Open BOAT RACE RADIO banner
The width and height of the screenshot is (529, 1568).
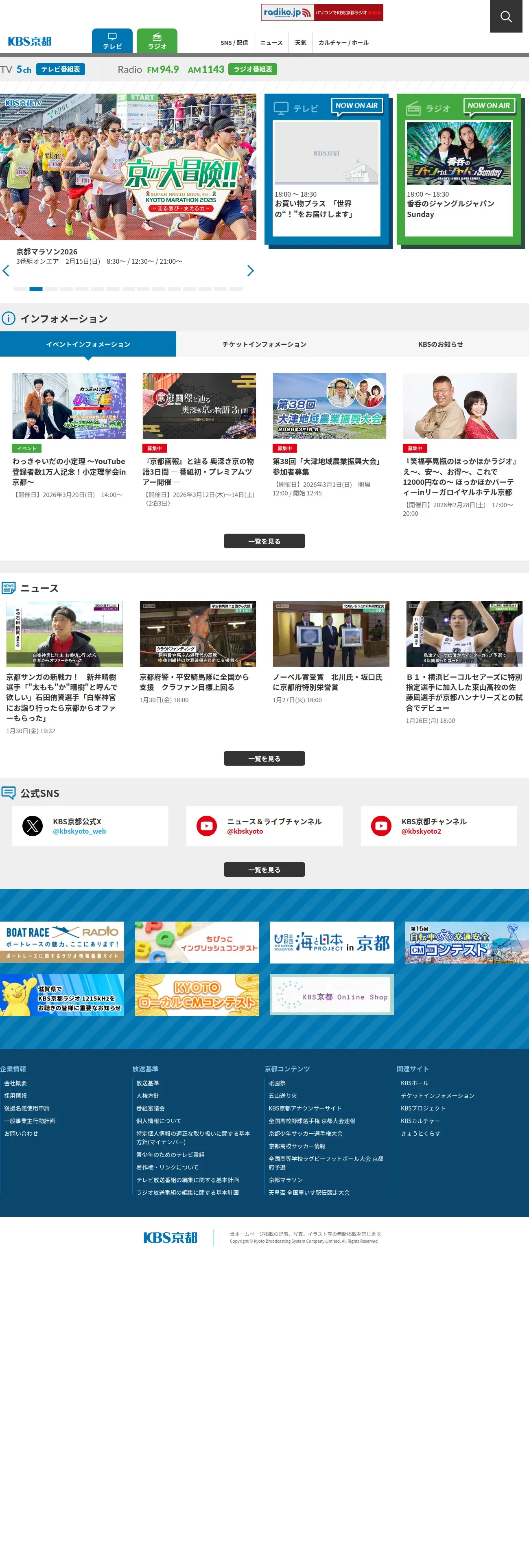62,942
